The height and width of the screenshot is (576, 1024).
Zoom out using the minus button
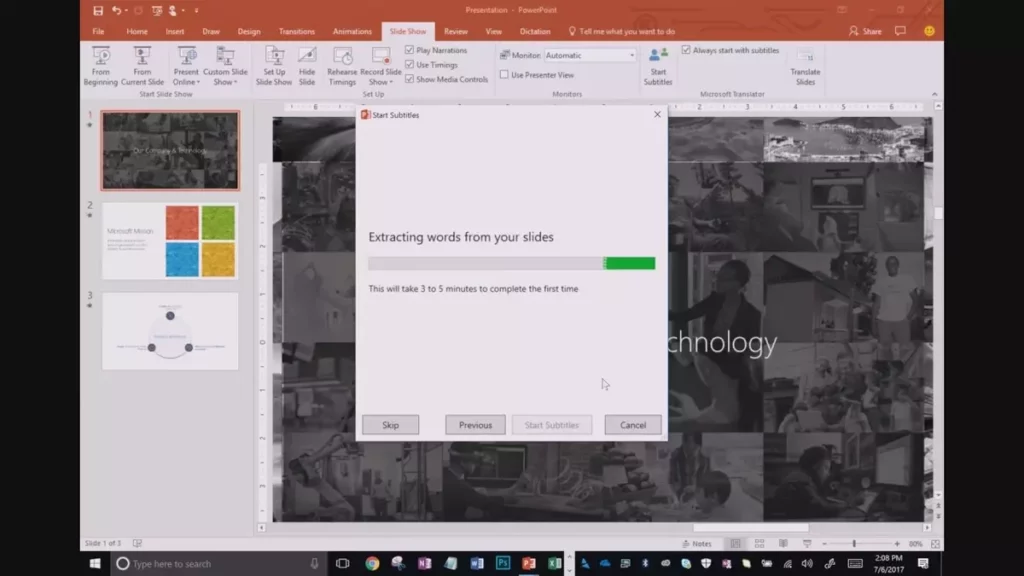pyautogui.click(x=824, y=543)
